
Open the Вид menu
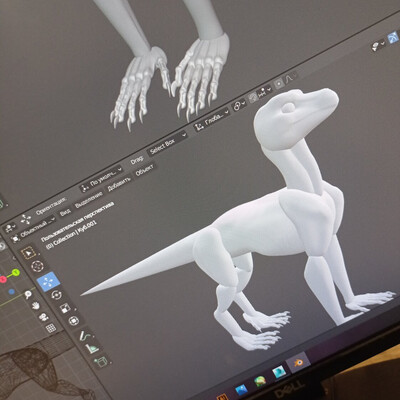[65, 212]
